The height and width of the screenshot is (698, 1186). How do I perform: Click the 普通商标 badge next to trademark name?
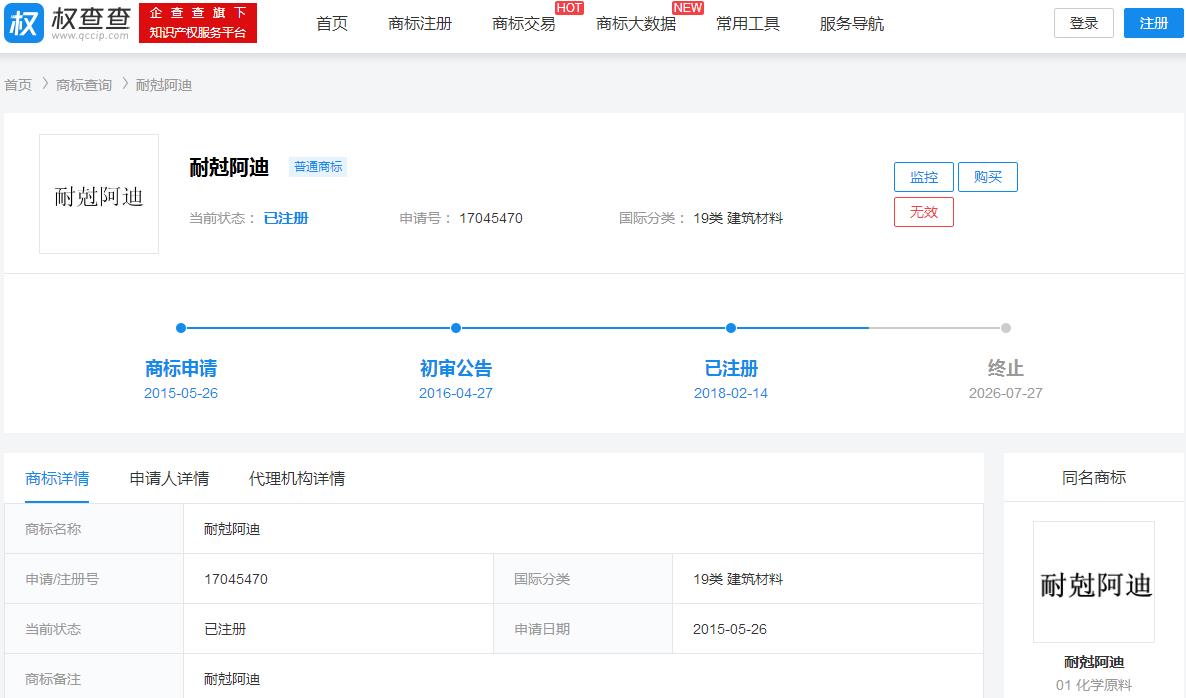pyautogui.click(x=318, y=167)
